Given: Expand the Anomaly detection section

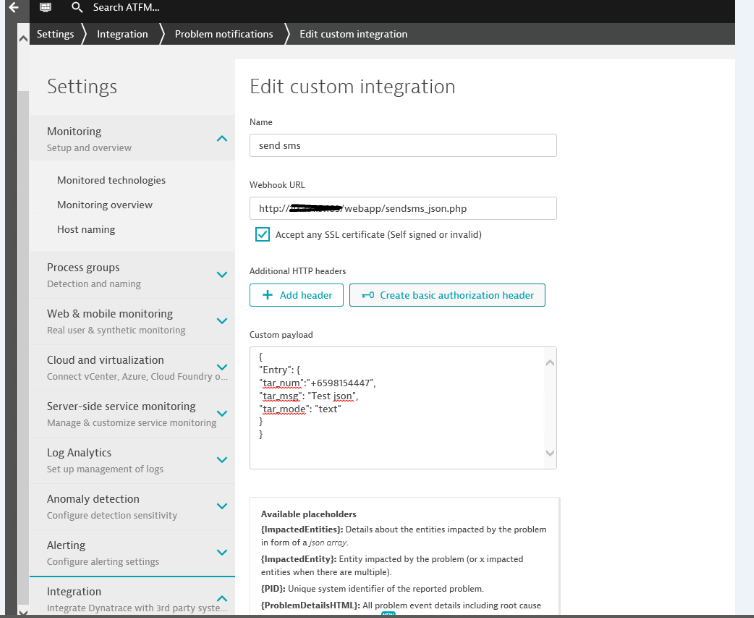Looking at the screenshot, I should tap(222, 506).
